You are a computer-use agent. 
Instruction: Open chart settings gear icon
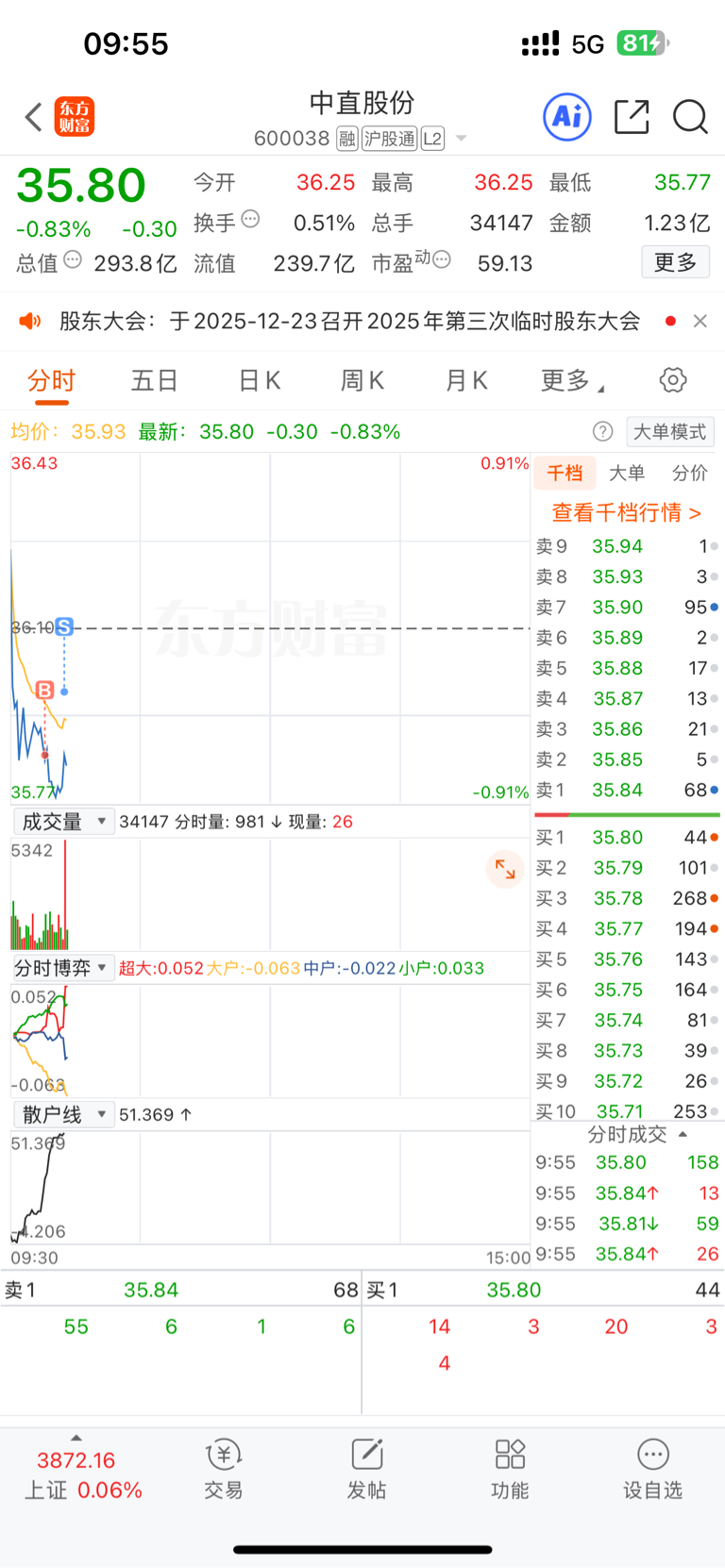tap(673, 380)
